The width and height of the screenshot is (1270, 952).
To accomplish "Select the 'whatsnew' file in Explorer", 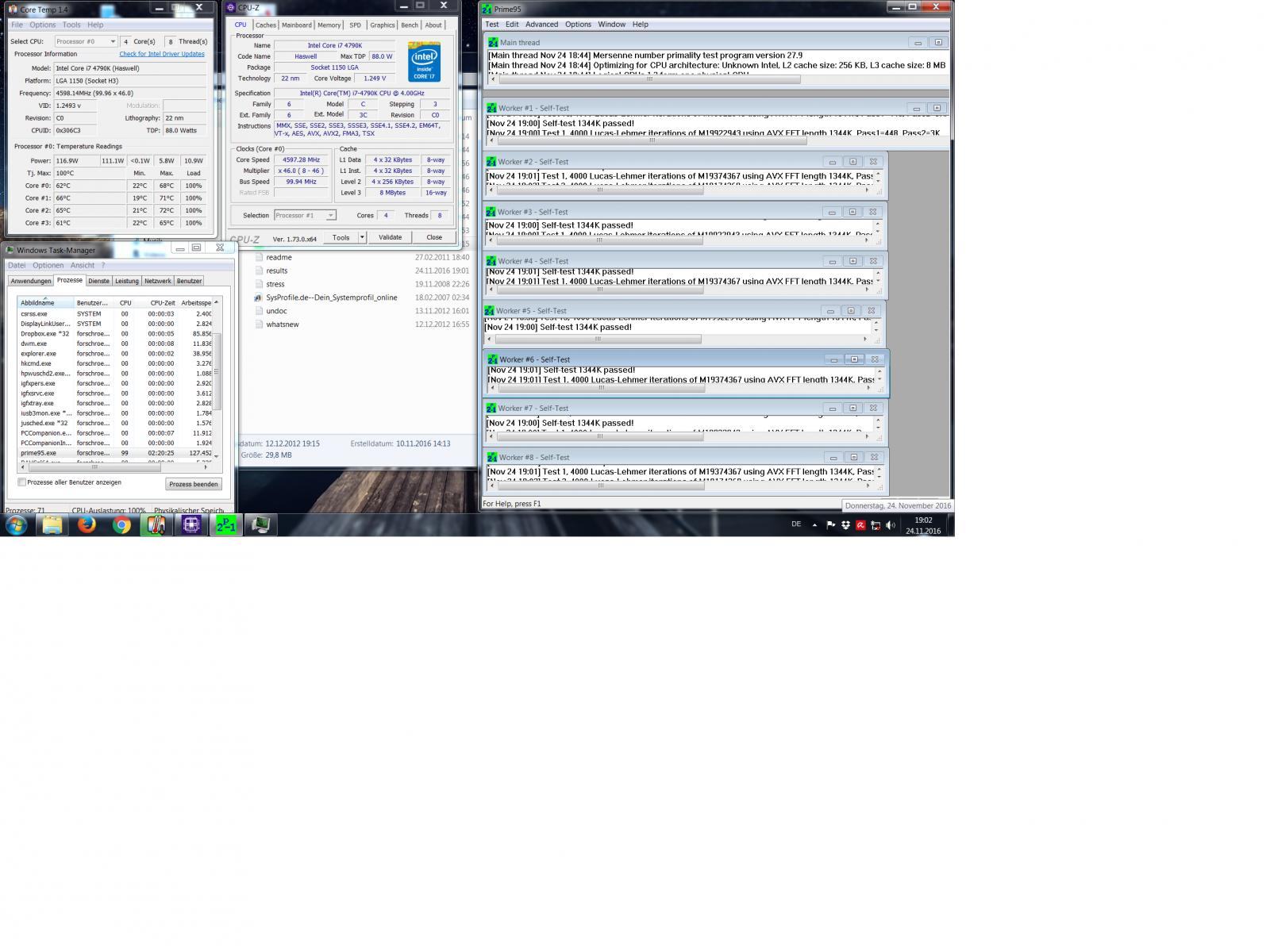I will tap(283, 324).
